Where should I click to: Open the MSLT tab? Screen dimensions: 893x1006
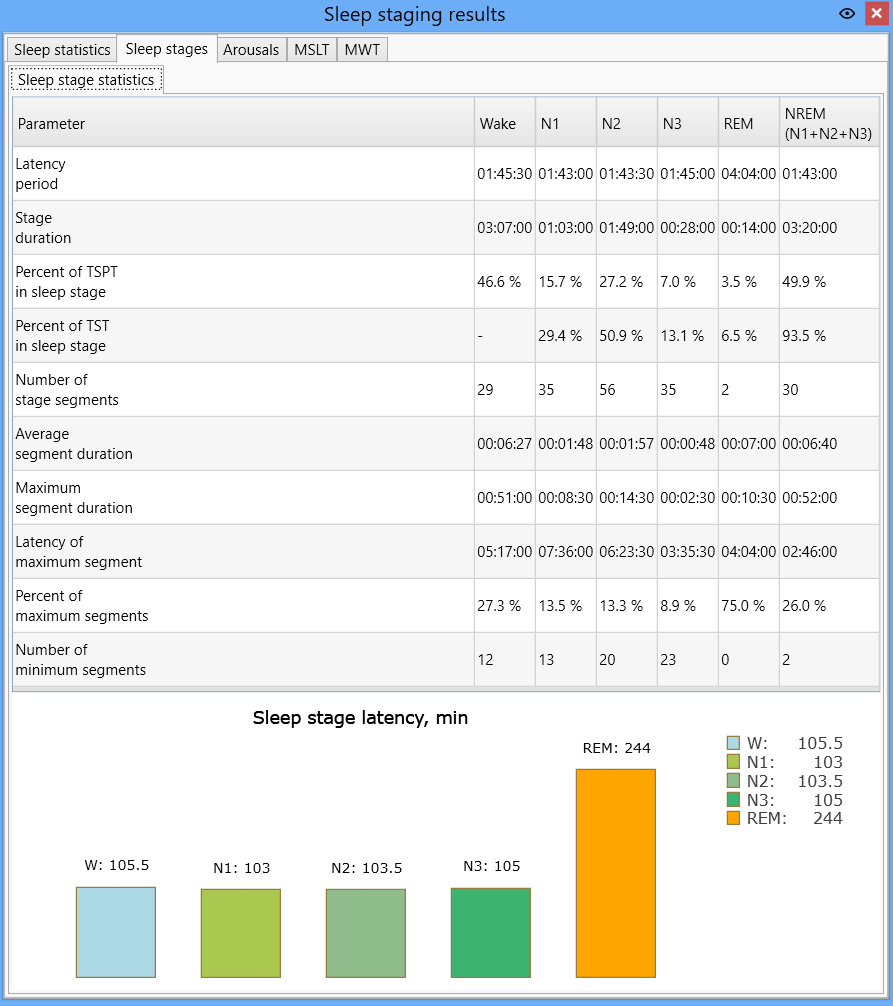(312, 49)
